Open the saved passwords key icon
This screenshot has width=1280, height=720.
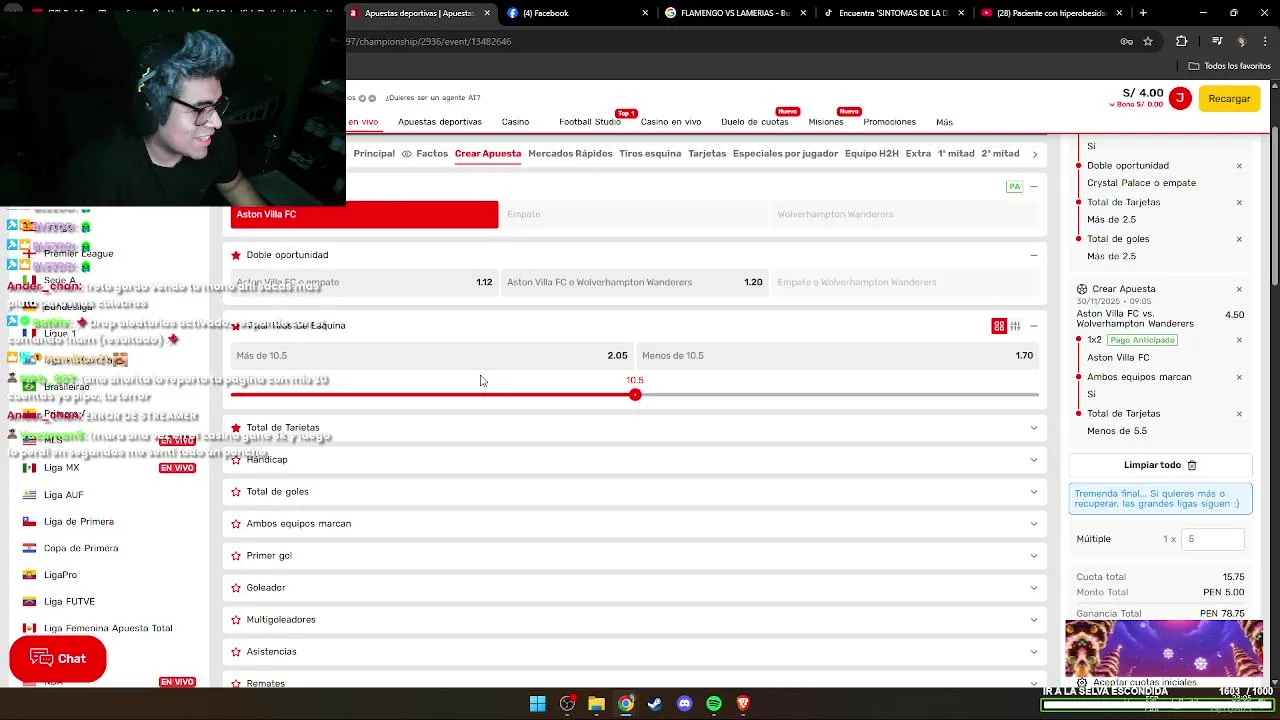click(x=1126, y=41)
